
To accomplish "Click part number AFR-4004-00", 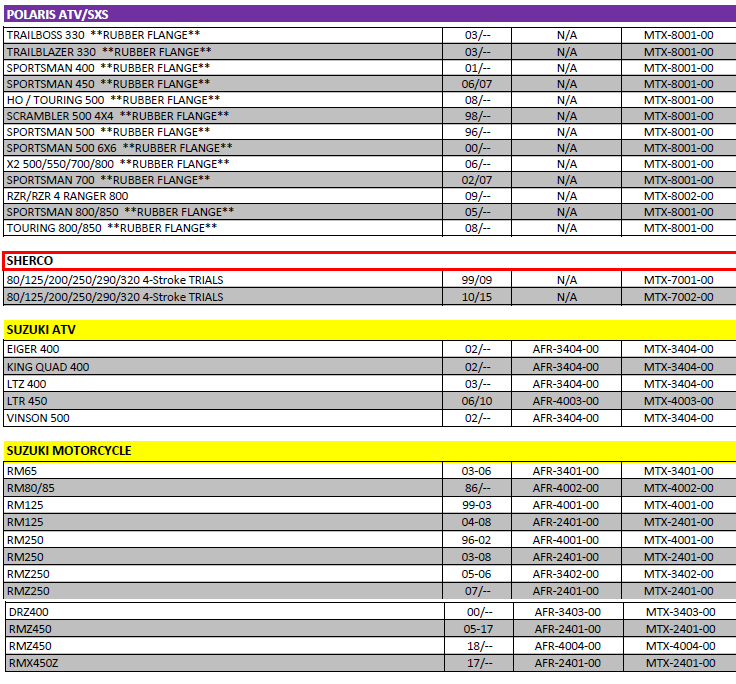I will pos(567,646).
